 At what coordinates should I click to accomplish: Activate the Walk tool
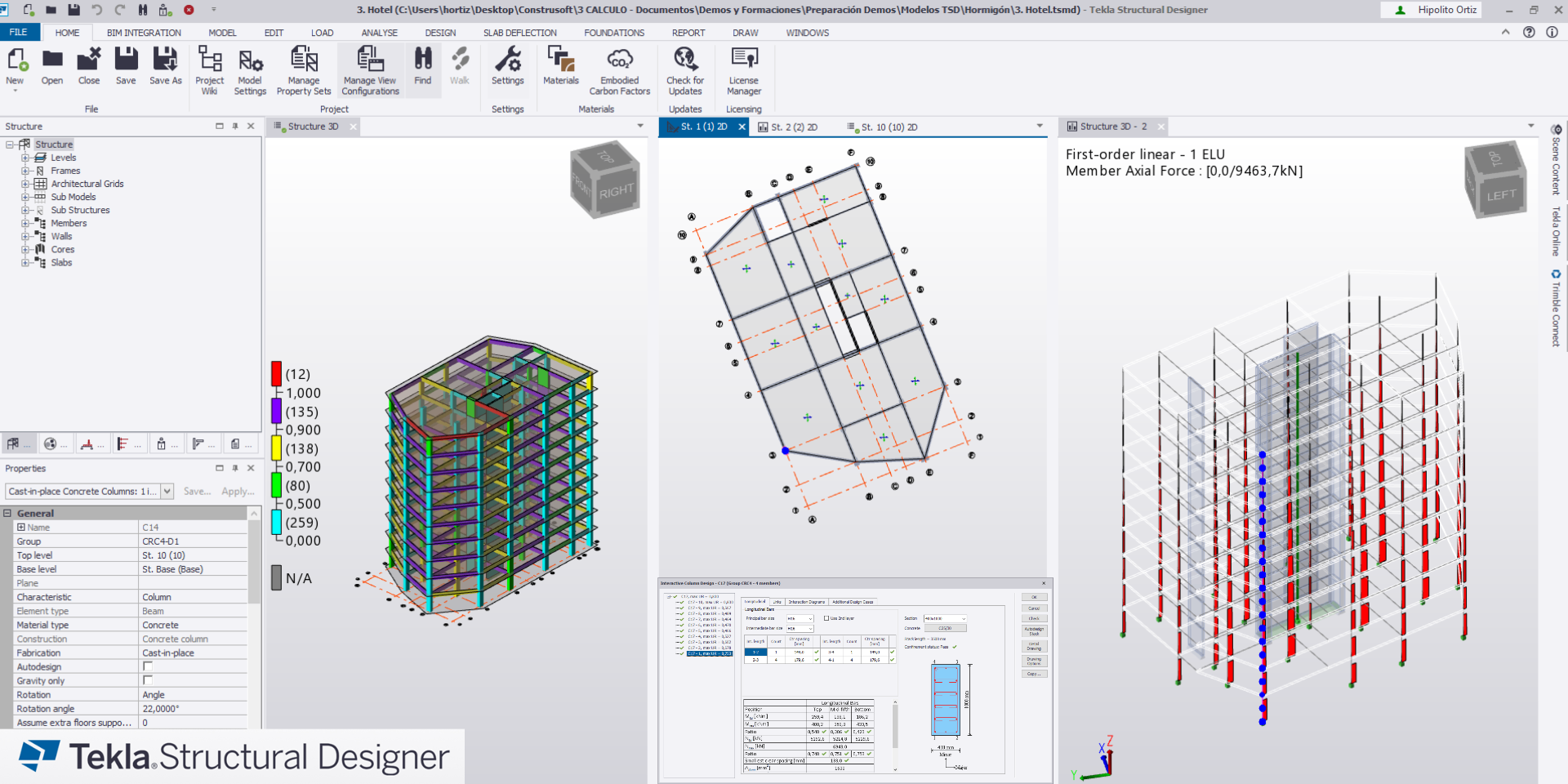pos(460,67)
